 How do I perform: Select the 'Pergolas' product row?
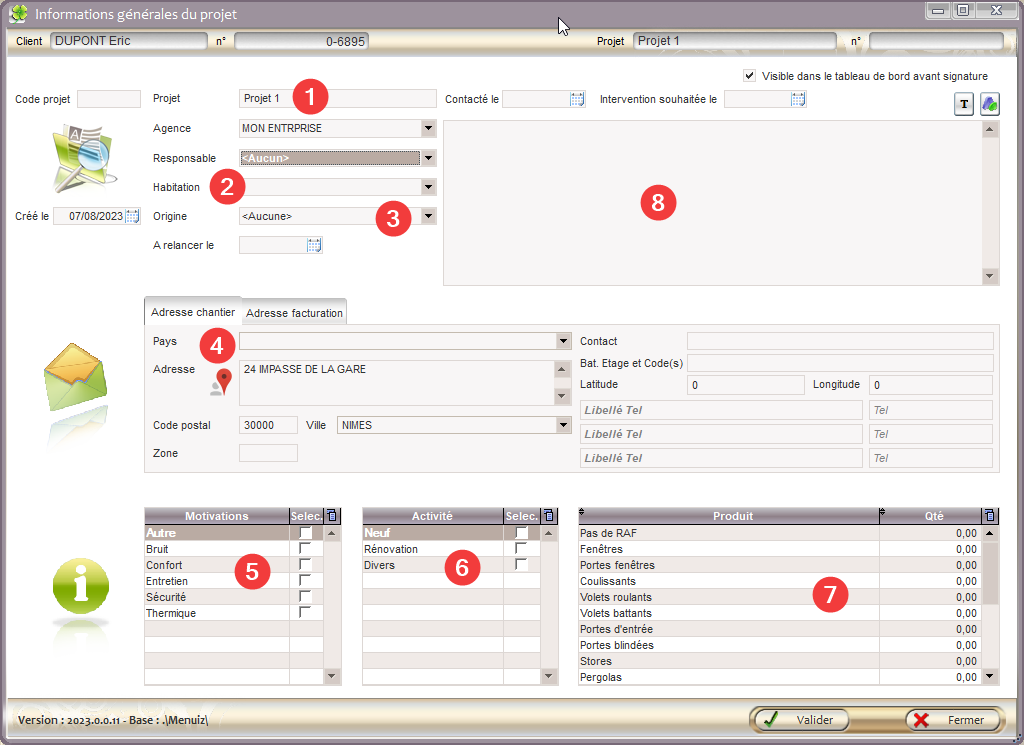coord(780,677)
